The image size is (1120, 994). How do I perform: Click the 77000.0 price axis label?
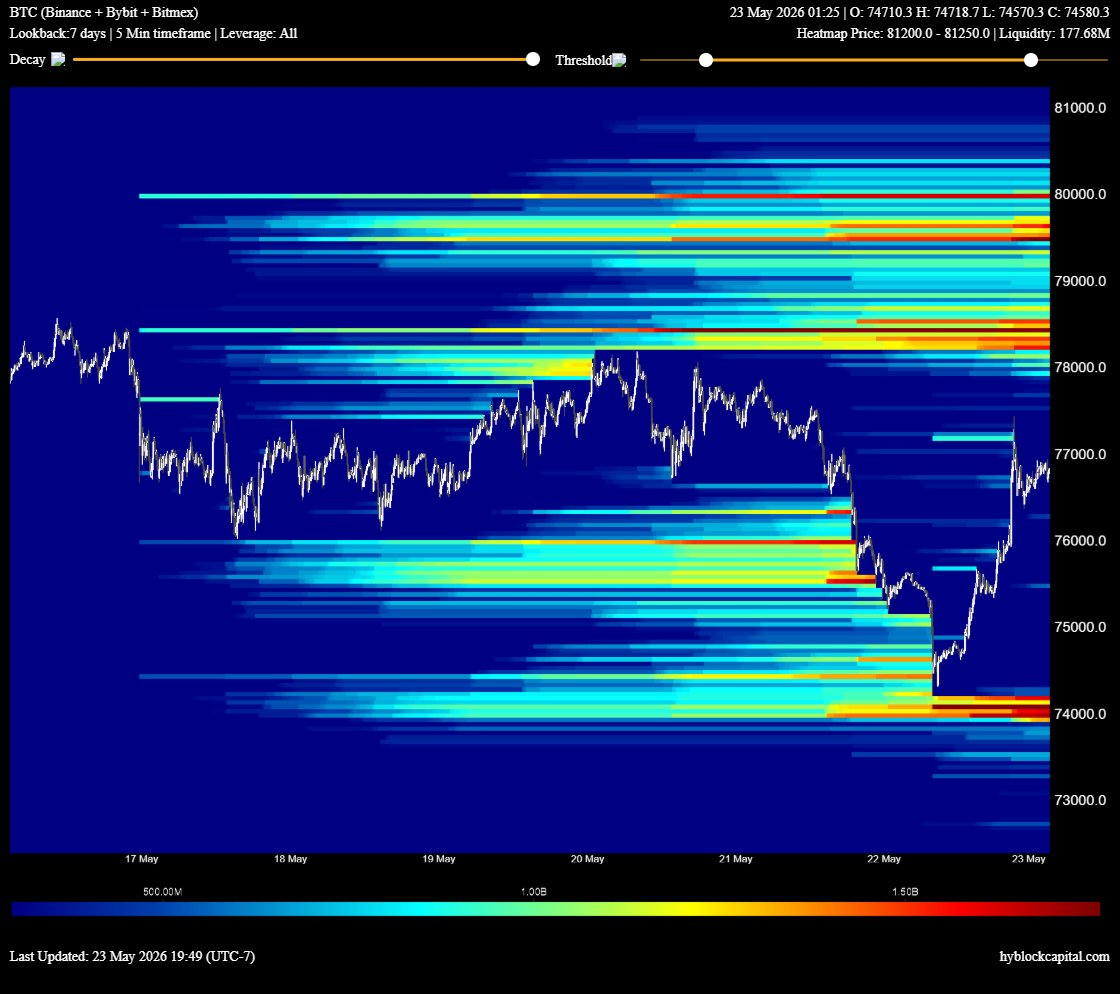(x=1080, y=454)
